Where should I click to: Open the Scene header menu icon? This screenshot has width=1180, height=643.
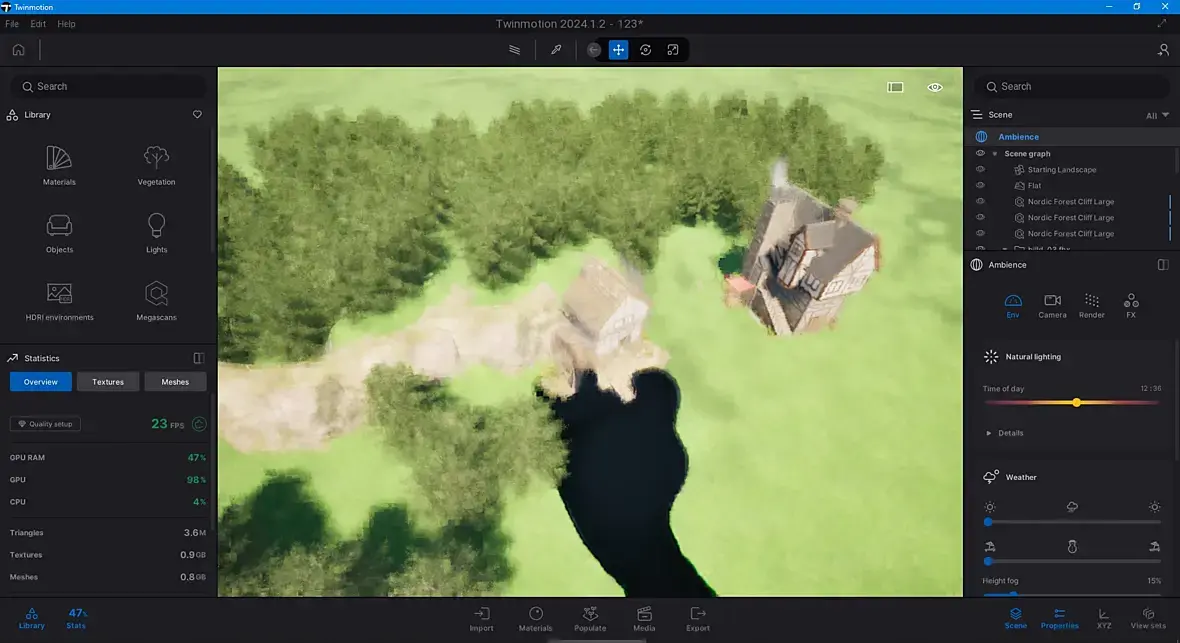tap(977, 114)
